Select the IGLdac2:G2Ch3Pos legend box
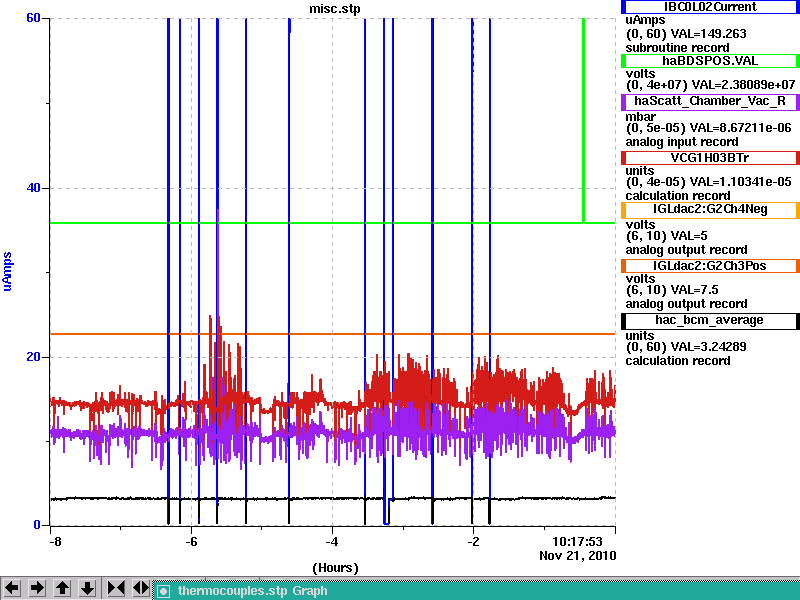The width and height of the screenshot is (800, 600). tap(710, 266)
